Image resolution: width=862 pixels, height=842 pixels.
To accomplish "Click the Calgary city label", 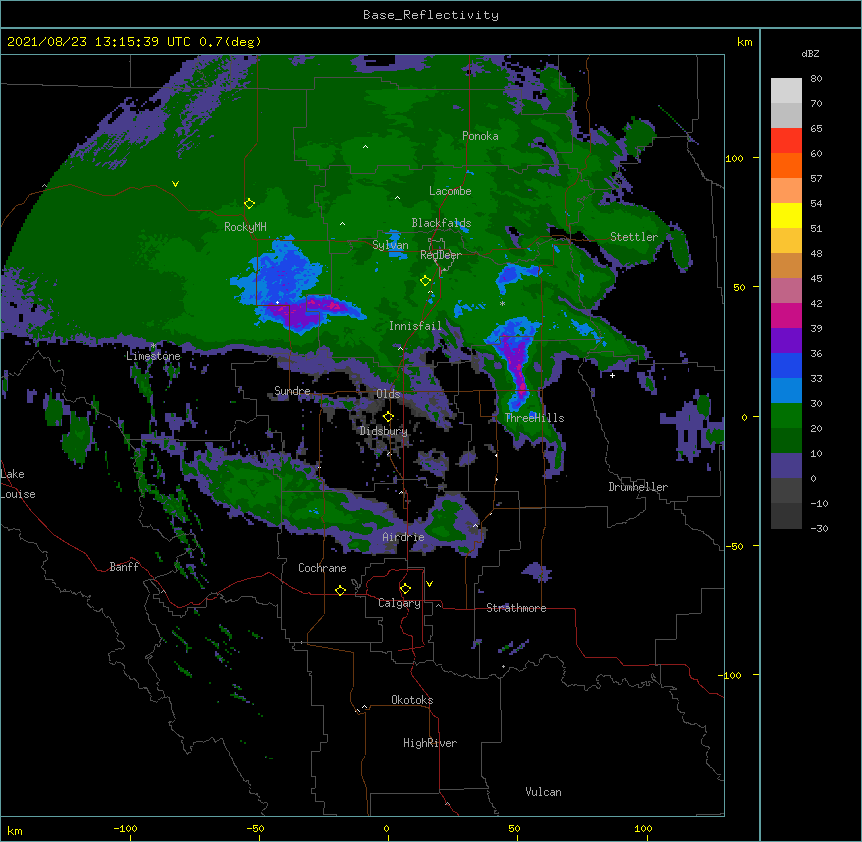I will pyautogui.click(x=400, y=603).
